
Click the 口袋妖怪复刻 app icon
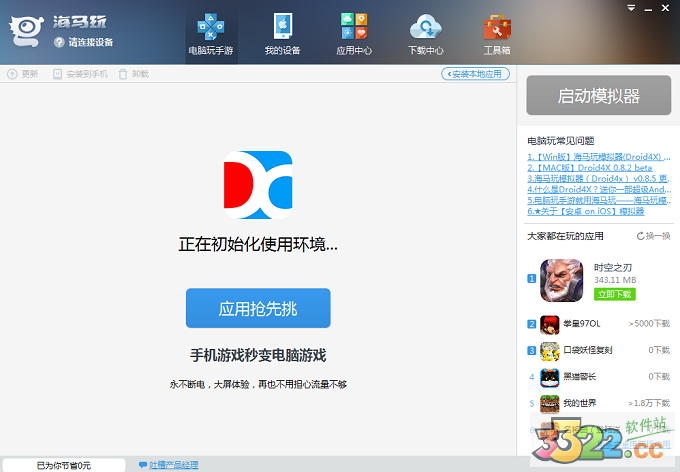[x=549, y=351]
